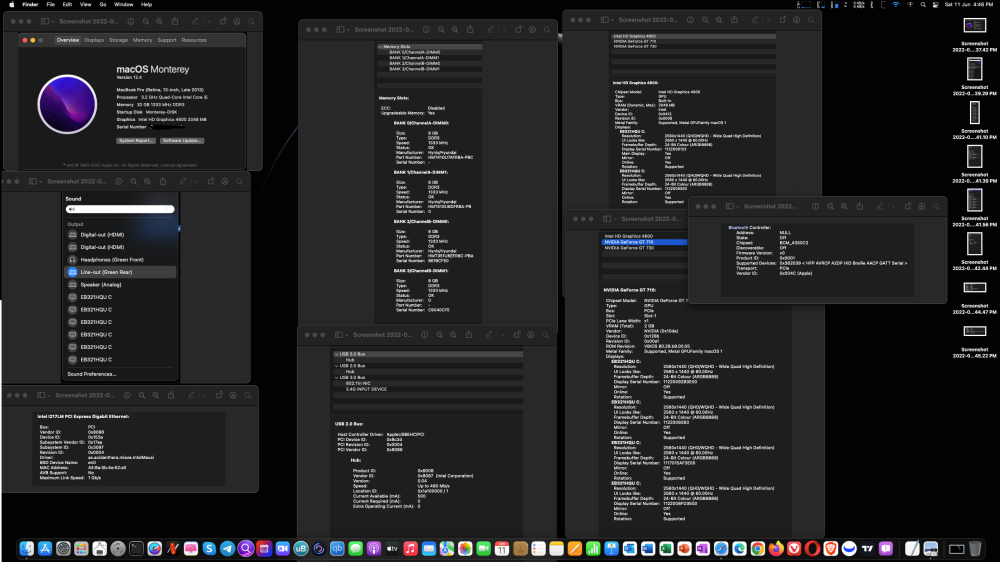Click the Apple menu logo

click(x=11, y=4)
